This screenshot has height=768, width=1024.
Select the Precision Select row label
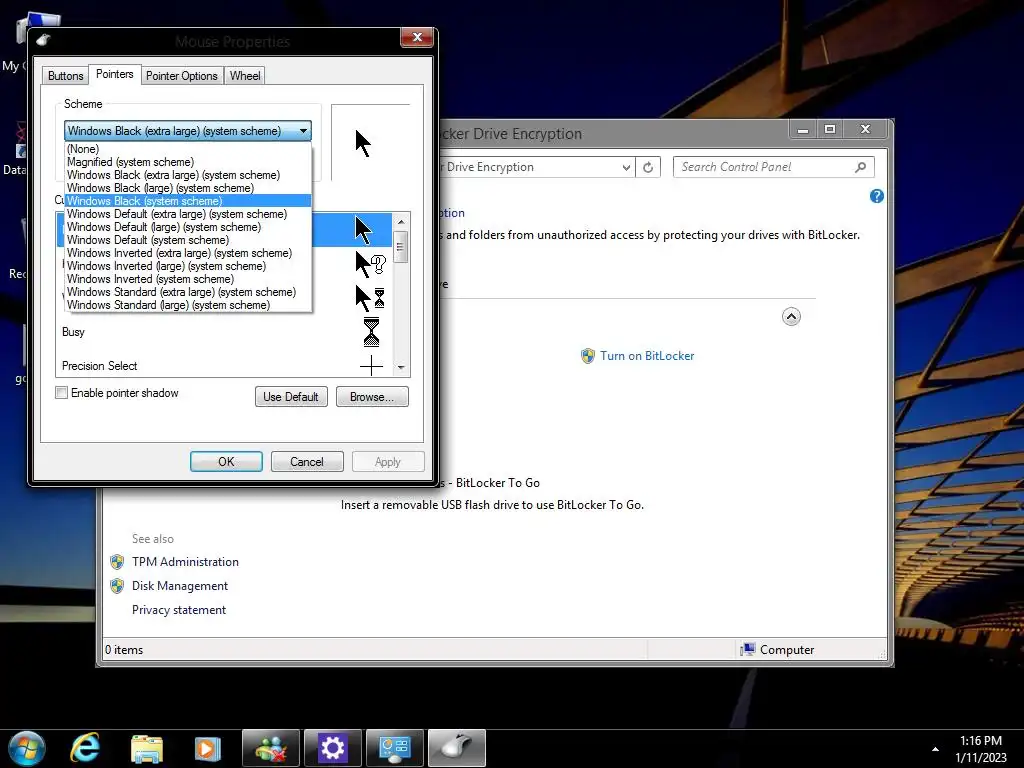tap(99, 366)
